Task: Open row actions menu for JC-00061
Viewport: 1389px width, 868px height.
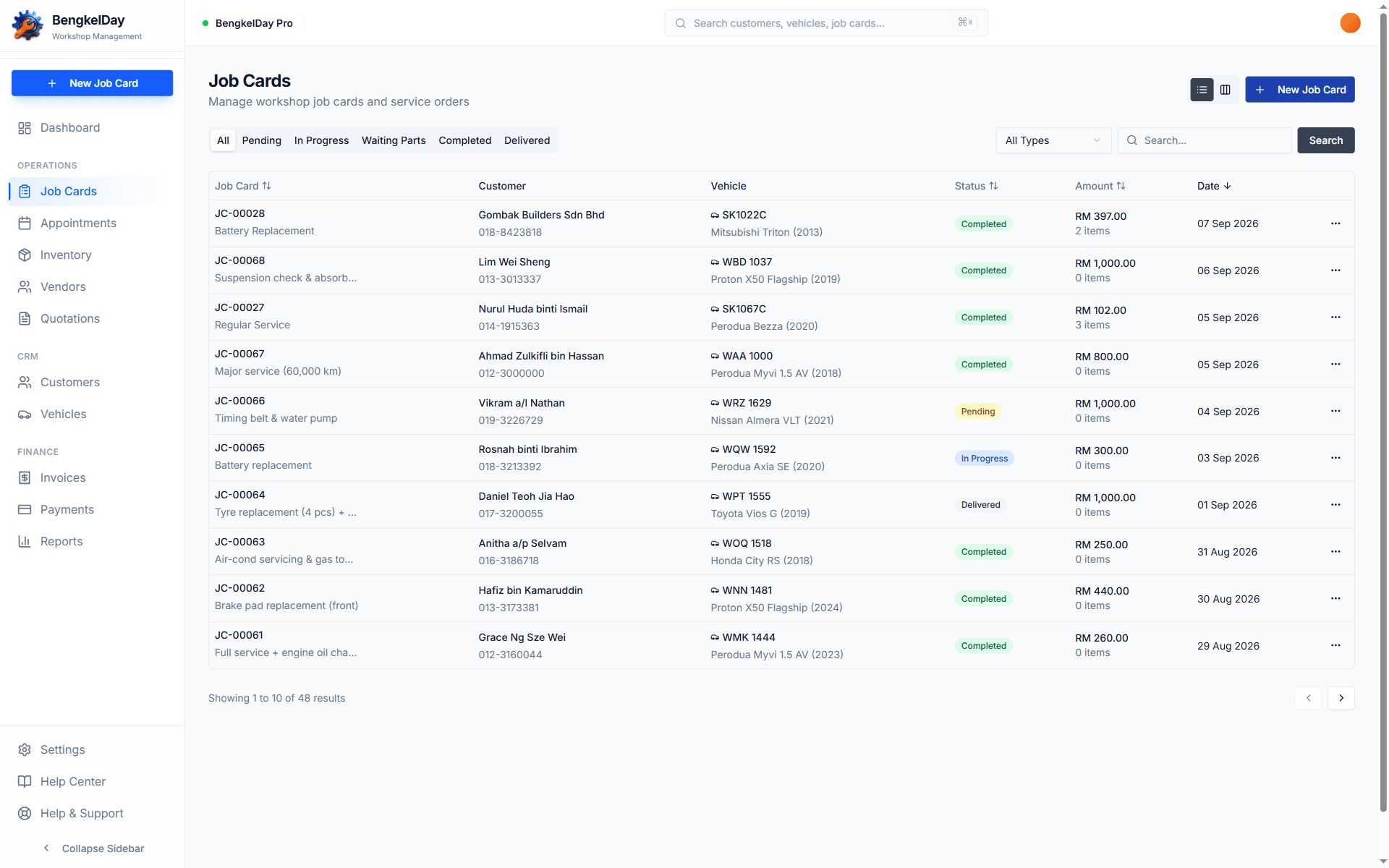Action: [x=1335, y=645]
